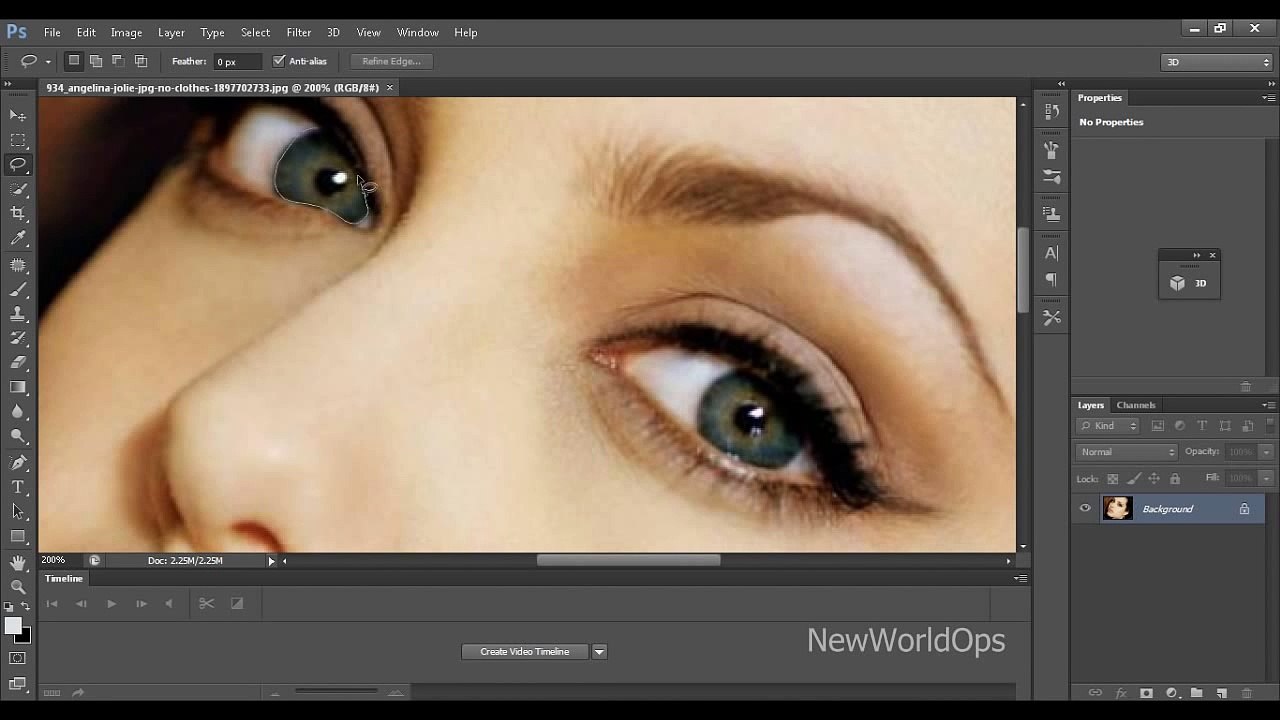Select the Pen tool
The image size is (1280, 720).
[x=18, y=463]
